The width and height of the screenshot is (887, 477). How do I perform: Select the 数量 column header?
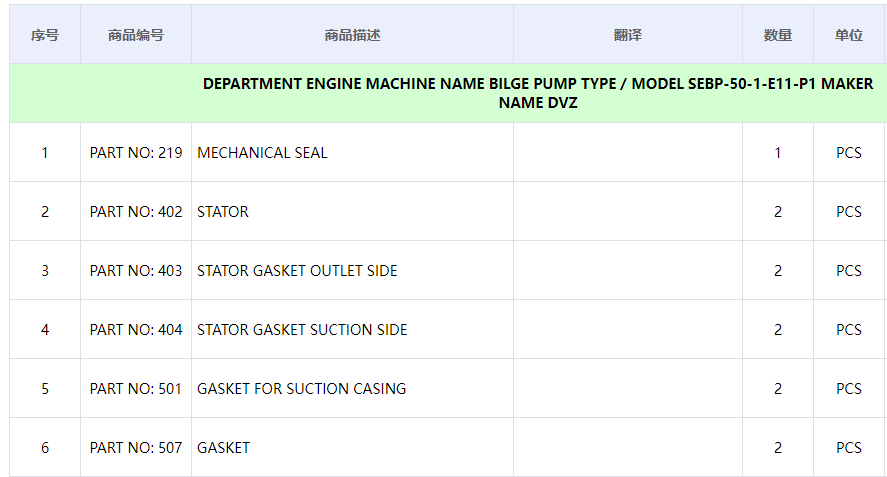click(777, 35)
